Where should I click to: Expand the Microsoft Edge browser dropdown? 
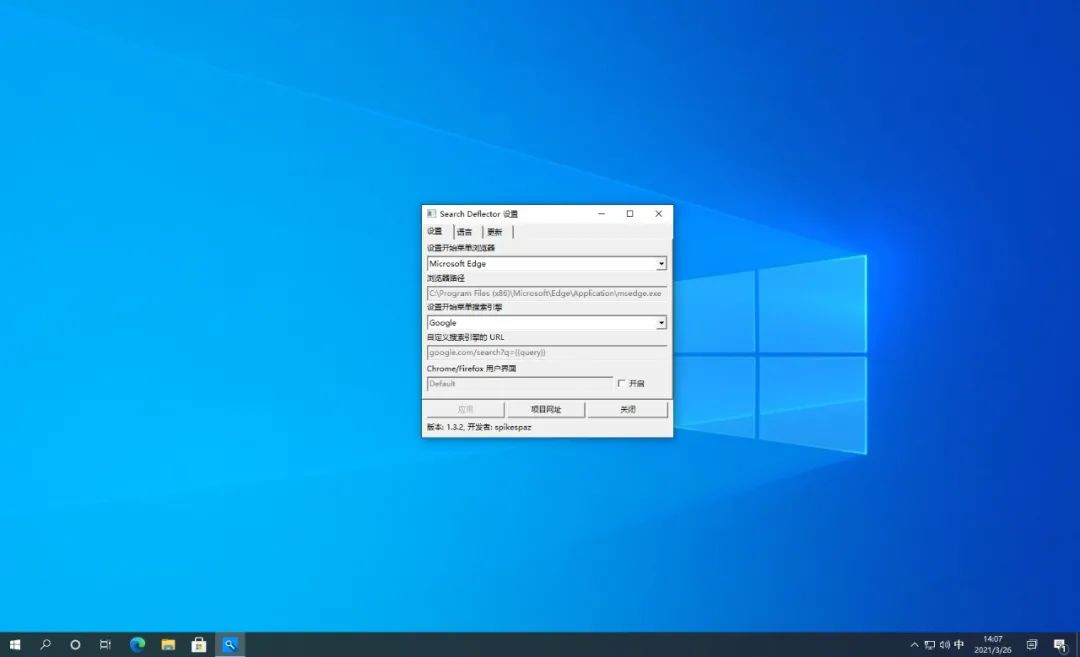click(661, 264)
